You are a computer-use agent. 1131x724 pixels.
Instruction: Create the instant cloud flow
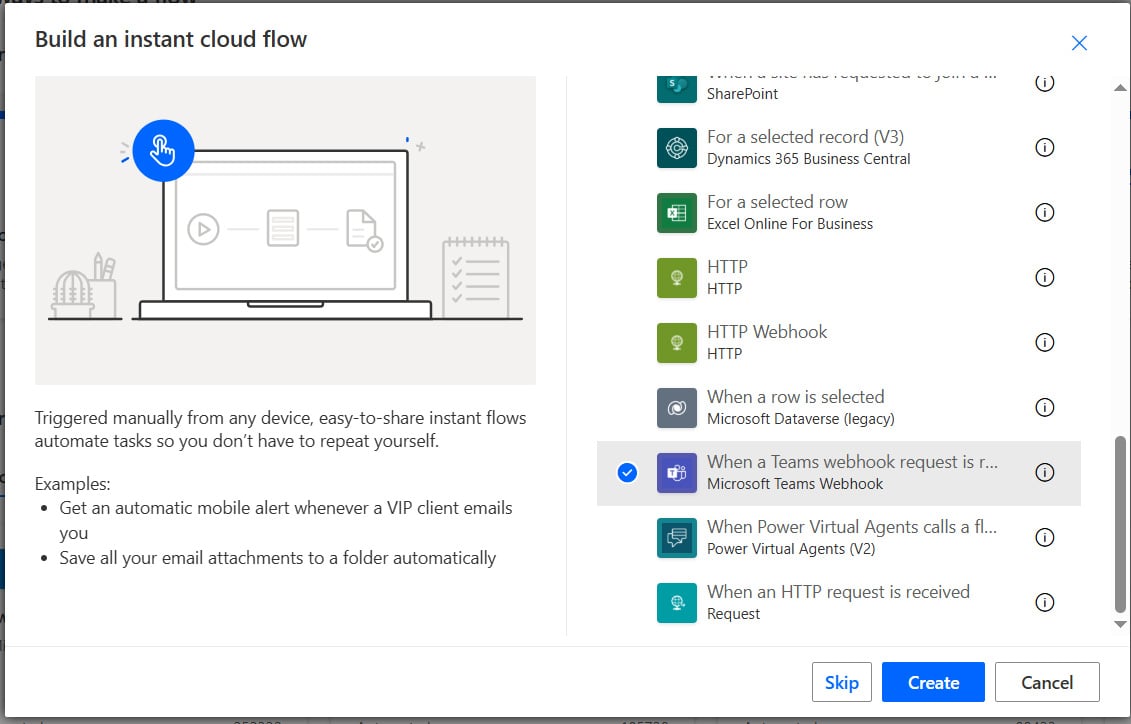(x=933, y=682)
